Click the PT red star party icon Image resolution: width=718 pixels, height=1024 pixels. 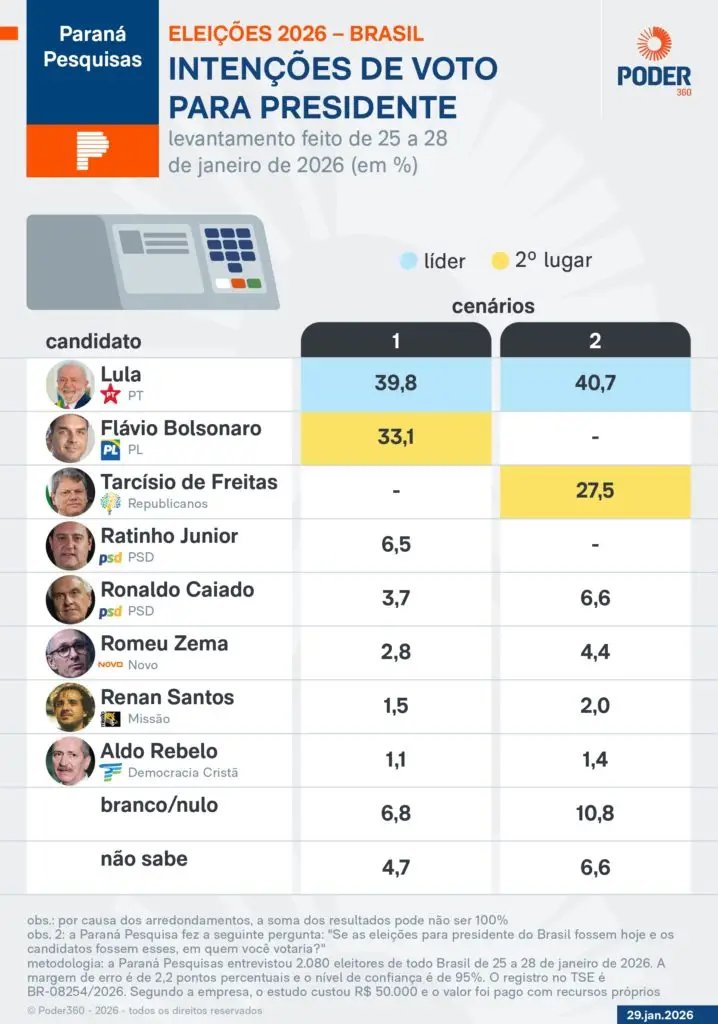click(x=111, y=395)
